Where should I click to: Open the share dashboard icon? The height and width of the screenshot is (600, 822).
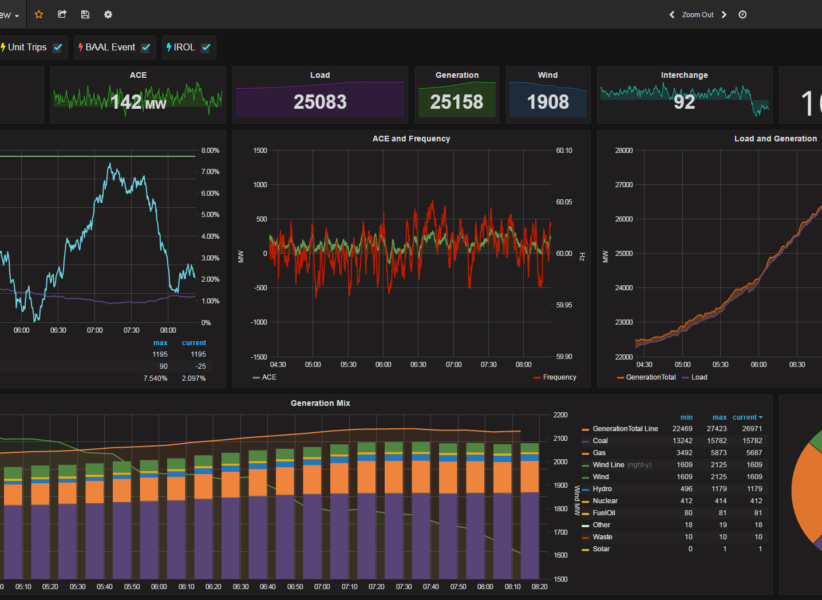click(x=62, y=14)
